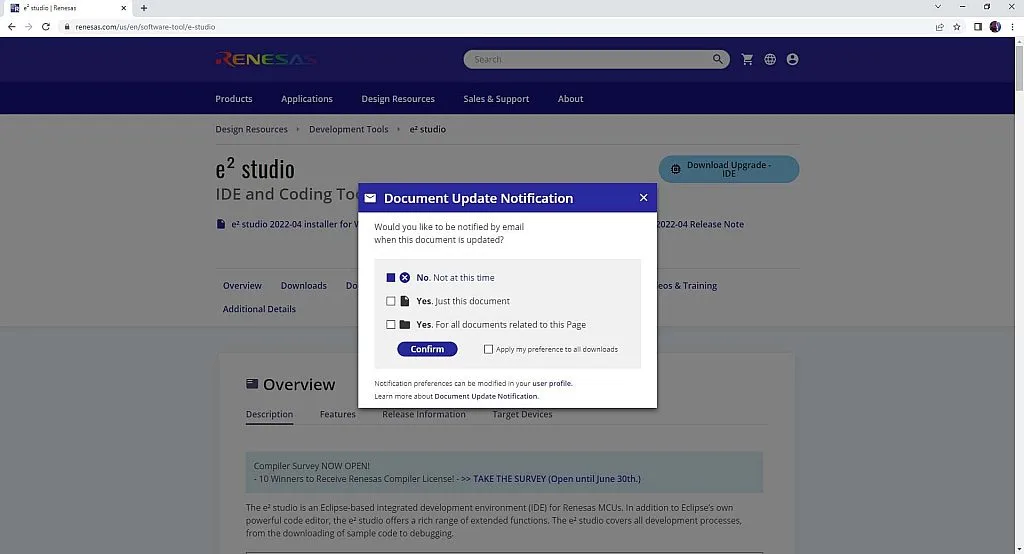Open the TAKE THE SURVEY link
This screenshot has width=1024, height=554.
tap(556, 479)
